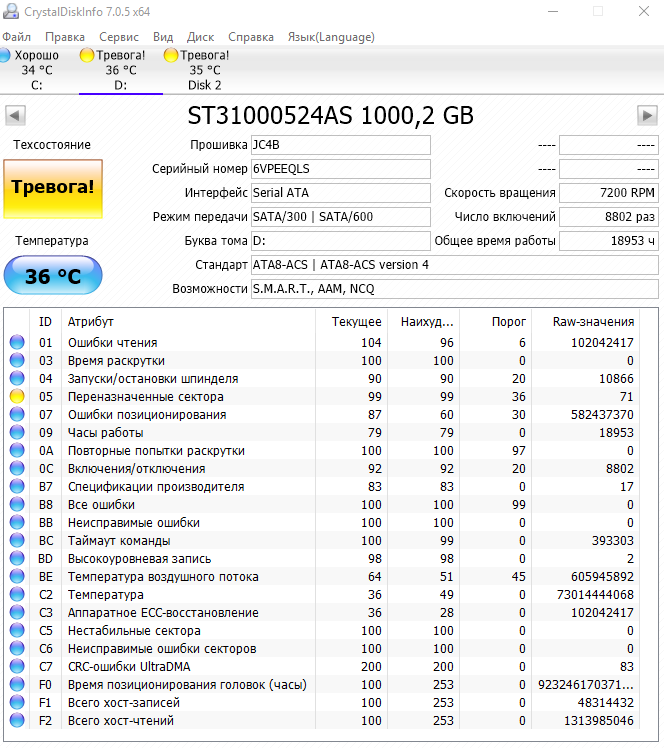Screen dimensions: 664x748
Task: Click status orb of Всего хост-записей row
Action: click(x=17, y=702)
